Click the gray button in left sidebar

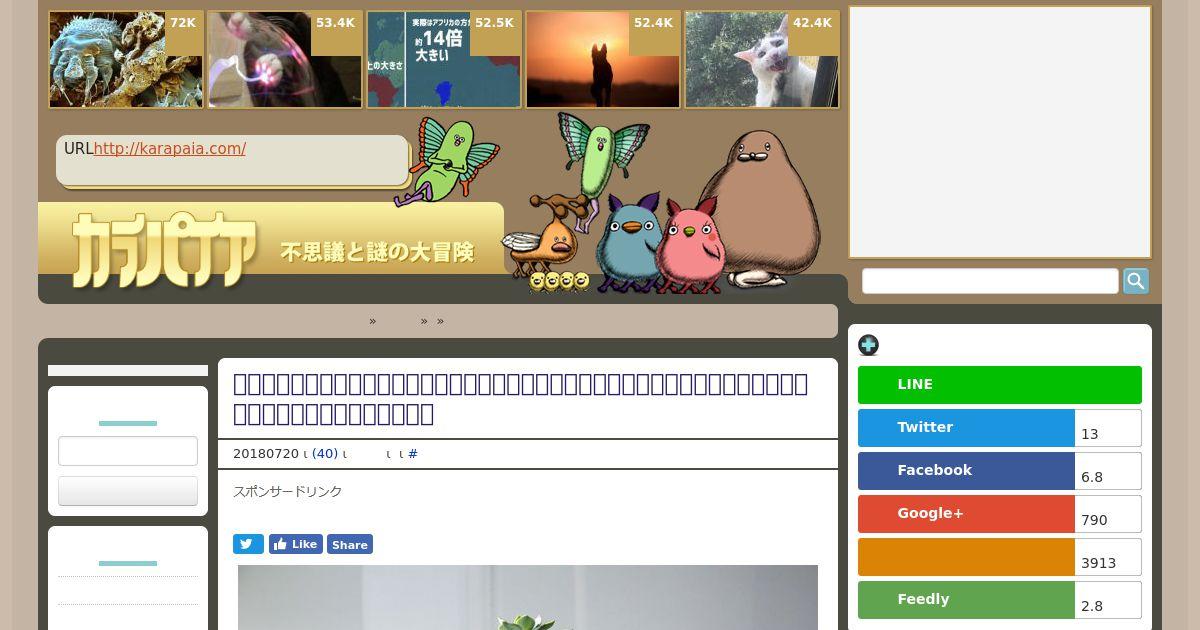coord(128,491)
